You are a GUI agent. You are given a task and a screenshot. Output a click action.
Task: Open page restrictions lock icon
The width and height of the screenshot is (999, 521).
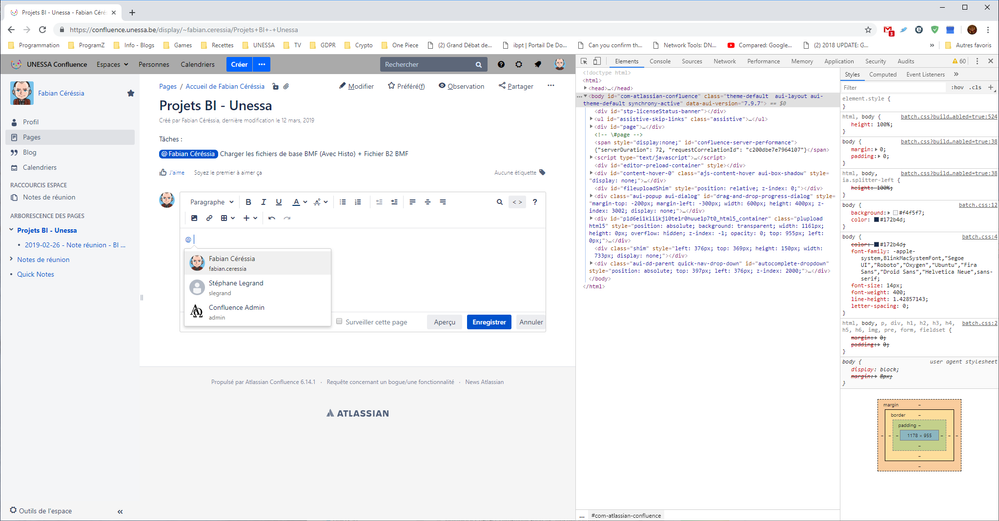pyautogui.click(x=275, y=87)
